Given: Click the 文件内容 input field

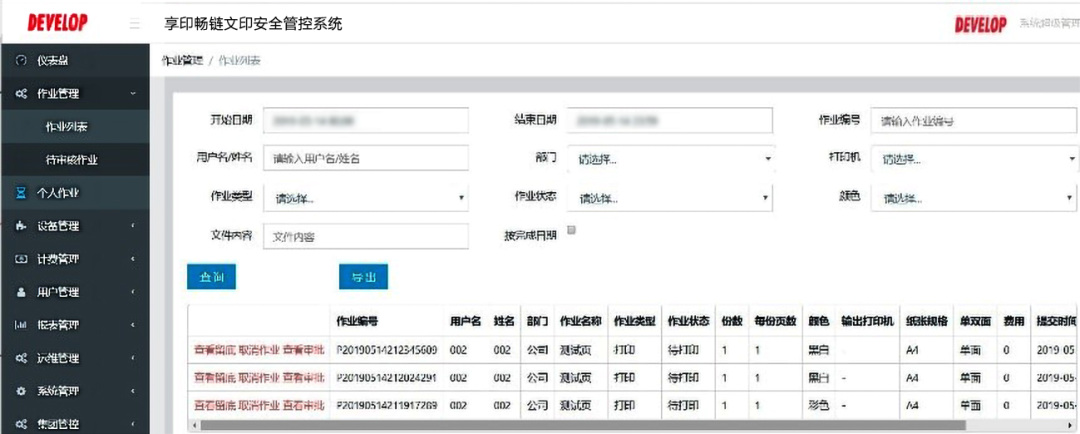Looking at the screenshot, I should pyautogui.click(x=366, y=237).
